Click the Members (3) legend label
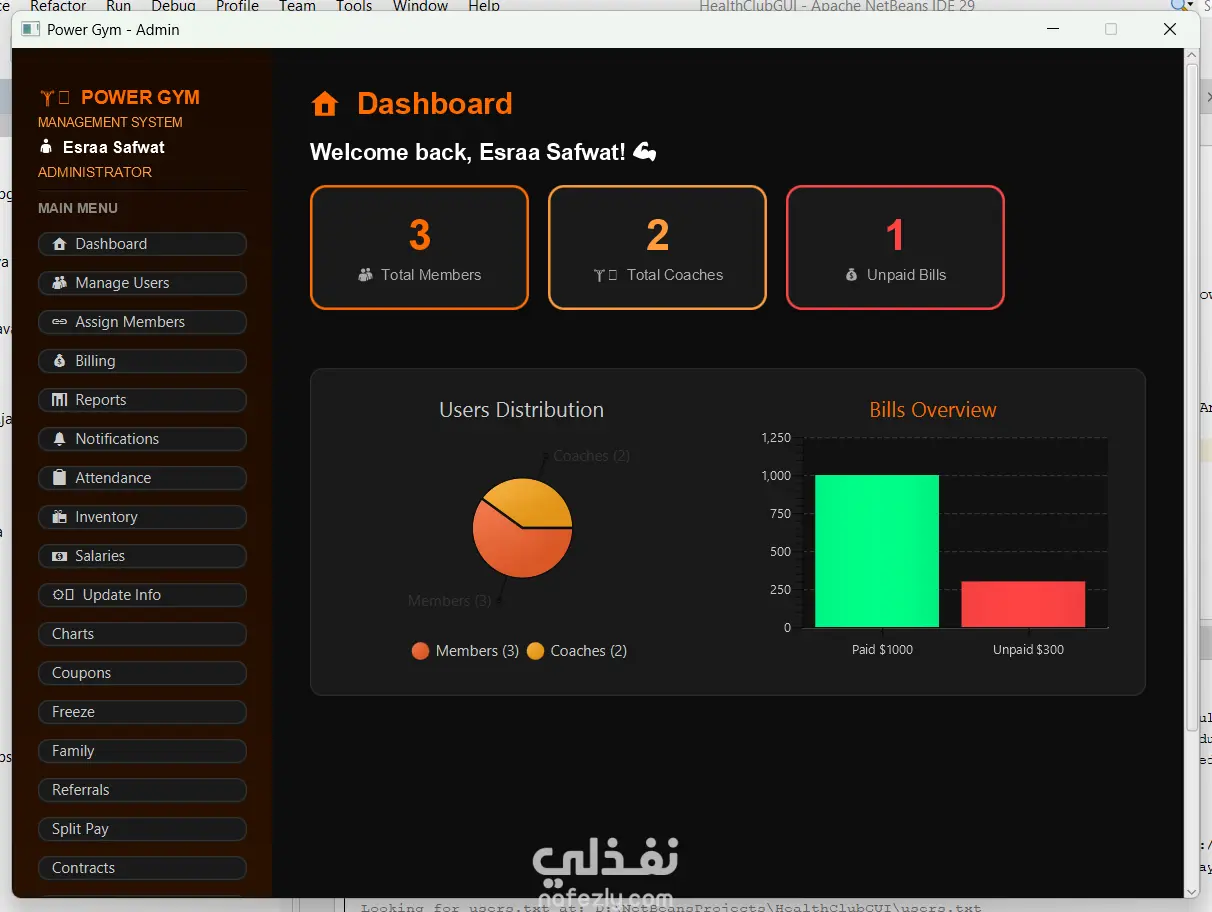1212x912 pixels. coord(477,651)
